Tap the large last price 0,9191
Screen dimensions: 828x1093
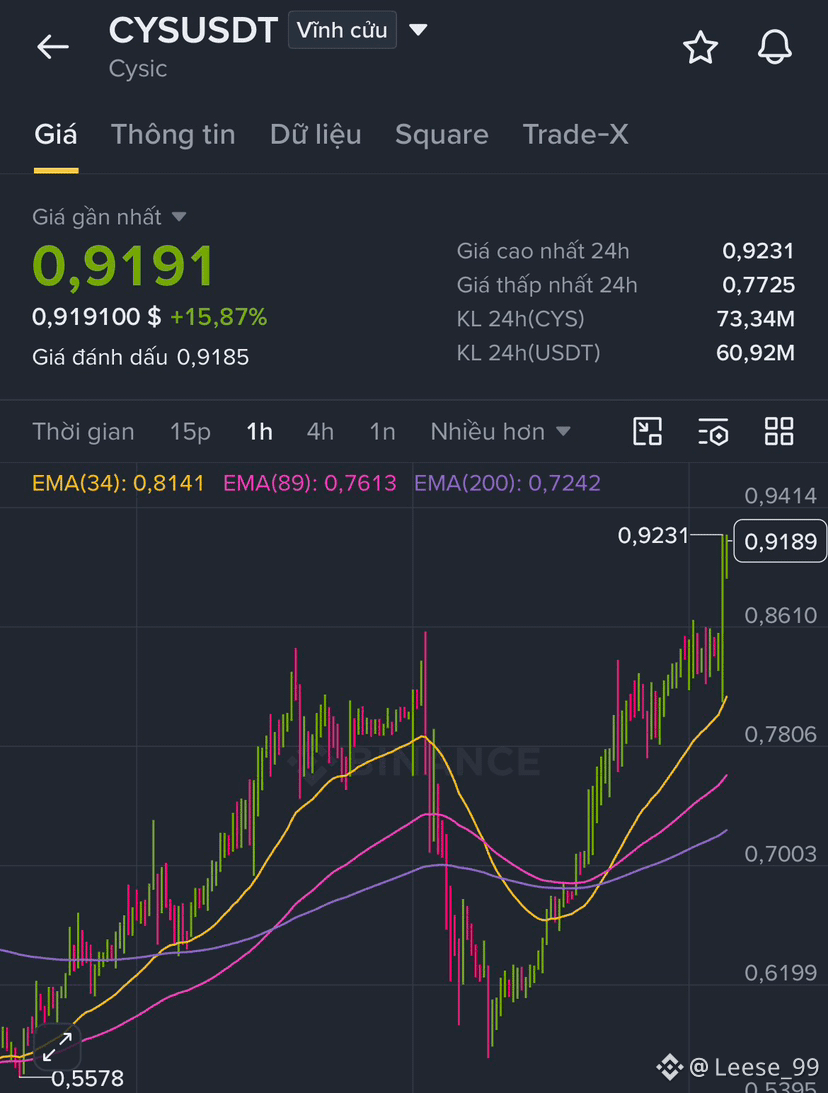pyautogui.click(x=123, y=266)
